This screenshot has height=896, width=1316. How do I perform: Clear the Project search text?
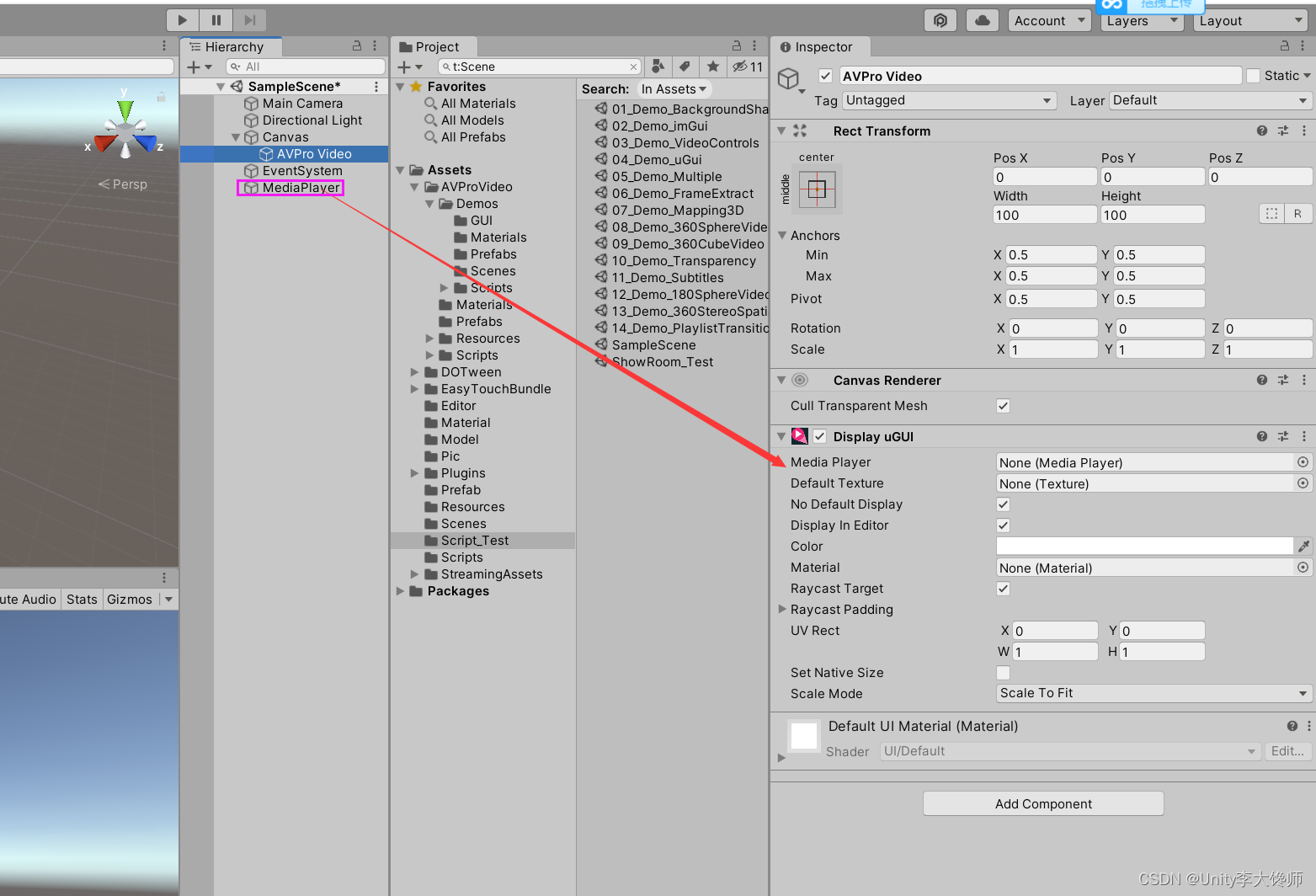click(x=633, y=67)
